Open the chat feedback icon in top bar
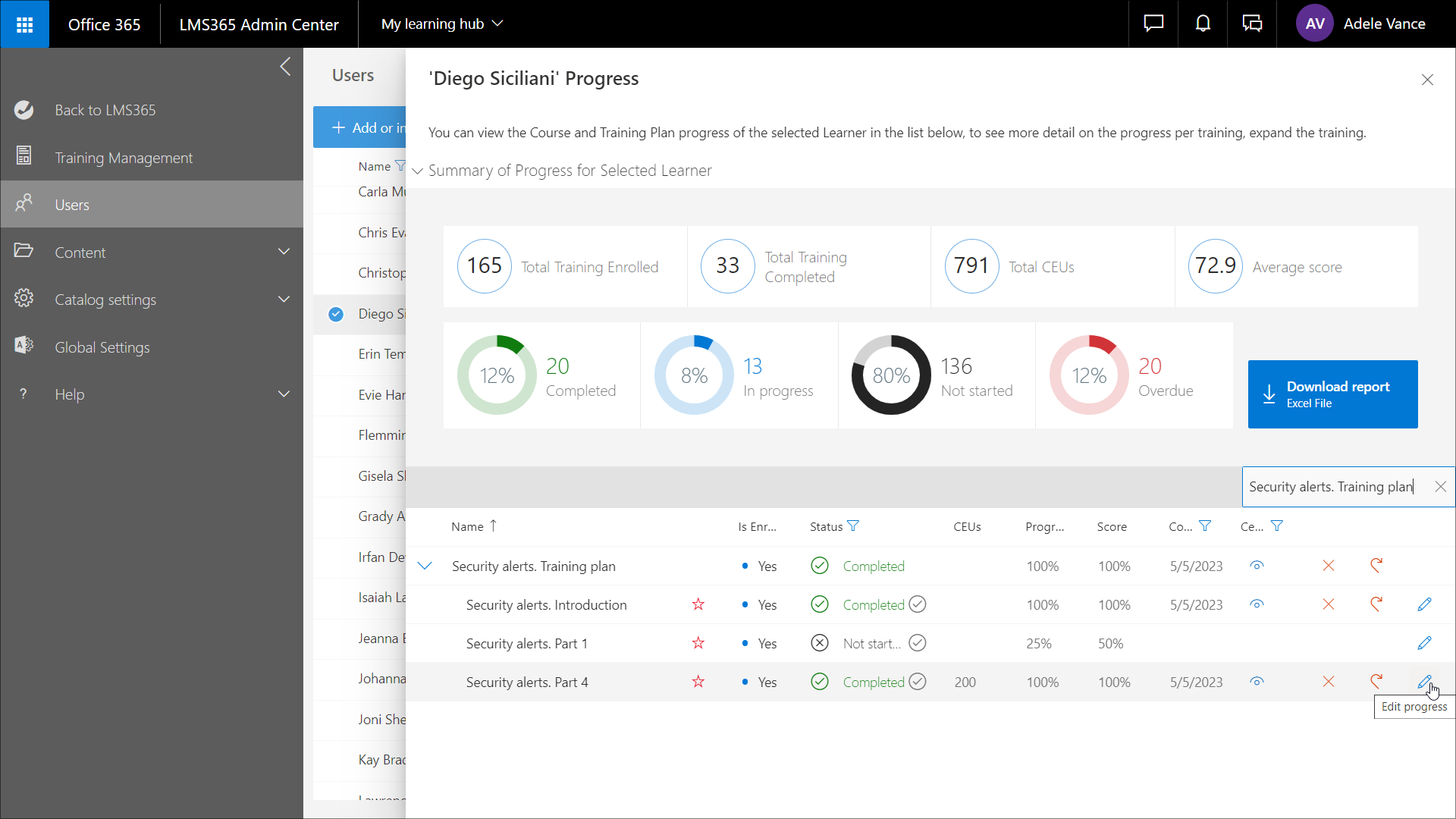This screenshot has height=819, width=1456. click(1153, 24)
